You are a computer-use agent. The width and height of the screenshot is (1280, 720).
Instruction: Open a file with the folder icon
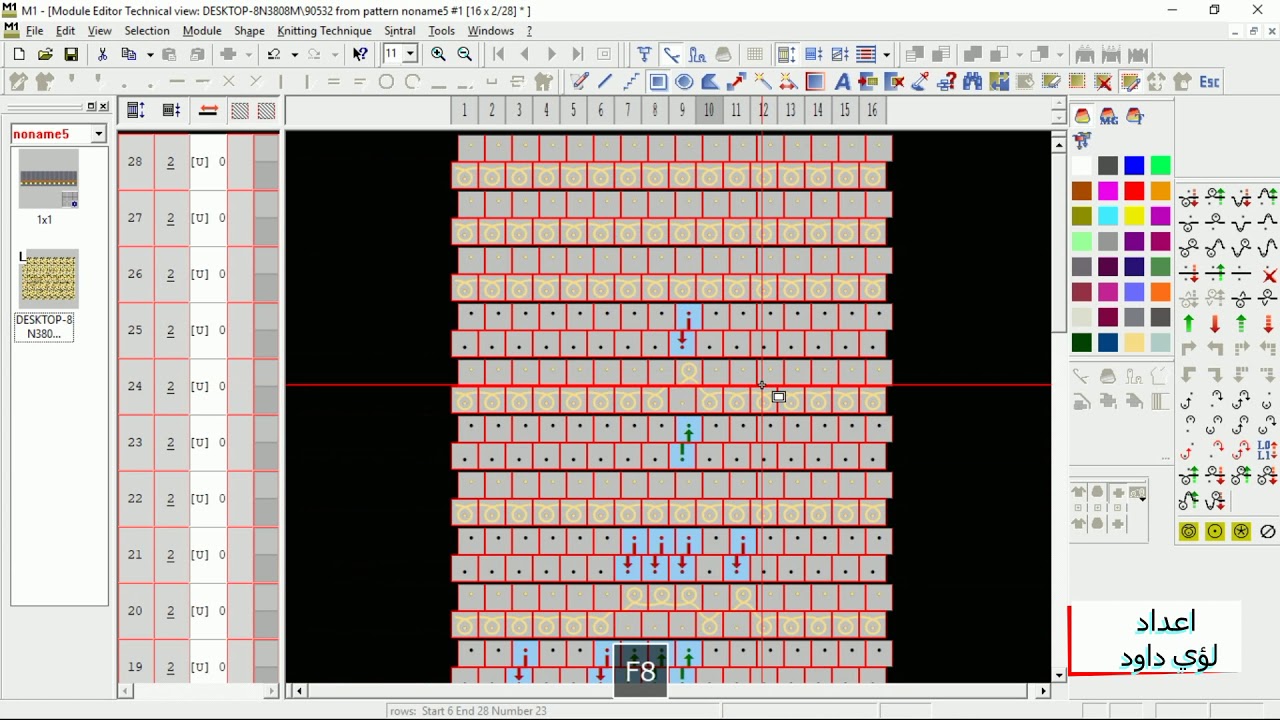(x=45, y=54)
